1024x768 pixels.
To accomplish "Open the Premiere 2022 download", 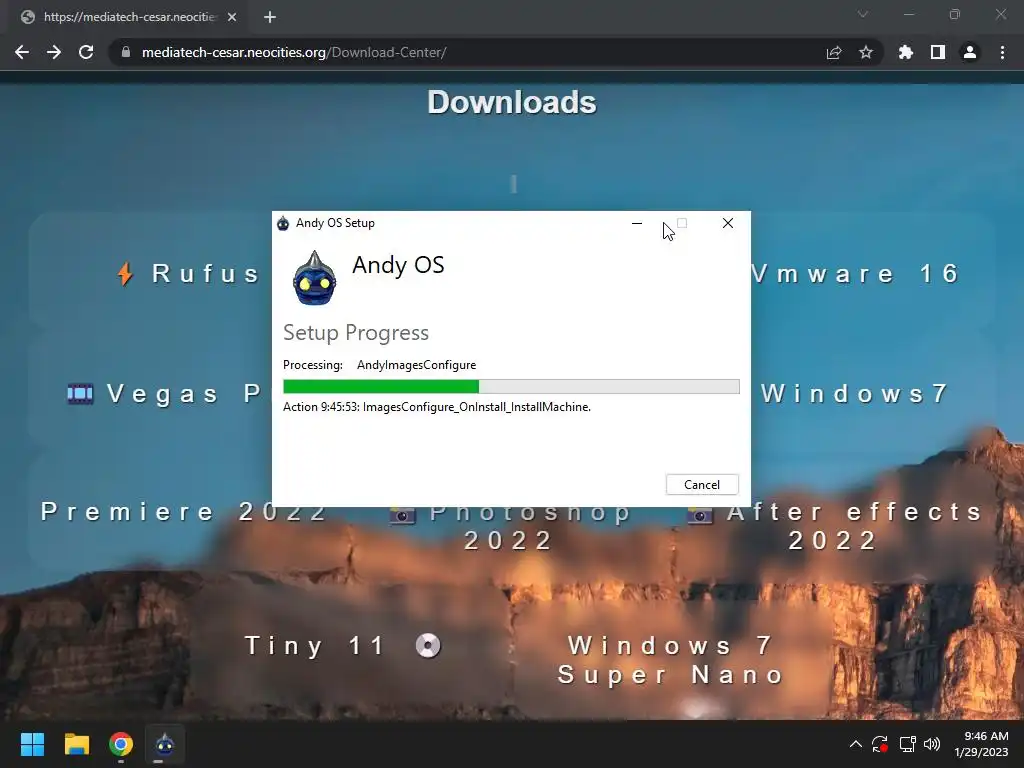I will (184, 512).
